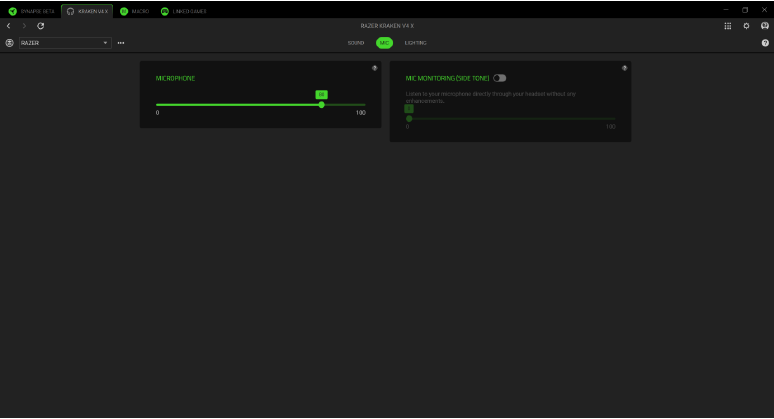This screenshot has height=419, width=774.
Task: Open settings via the gear icon
Action: [746, 26]
